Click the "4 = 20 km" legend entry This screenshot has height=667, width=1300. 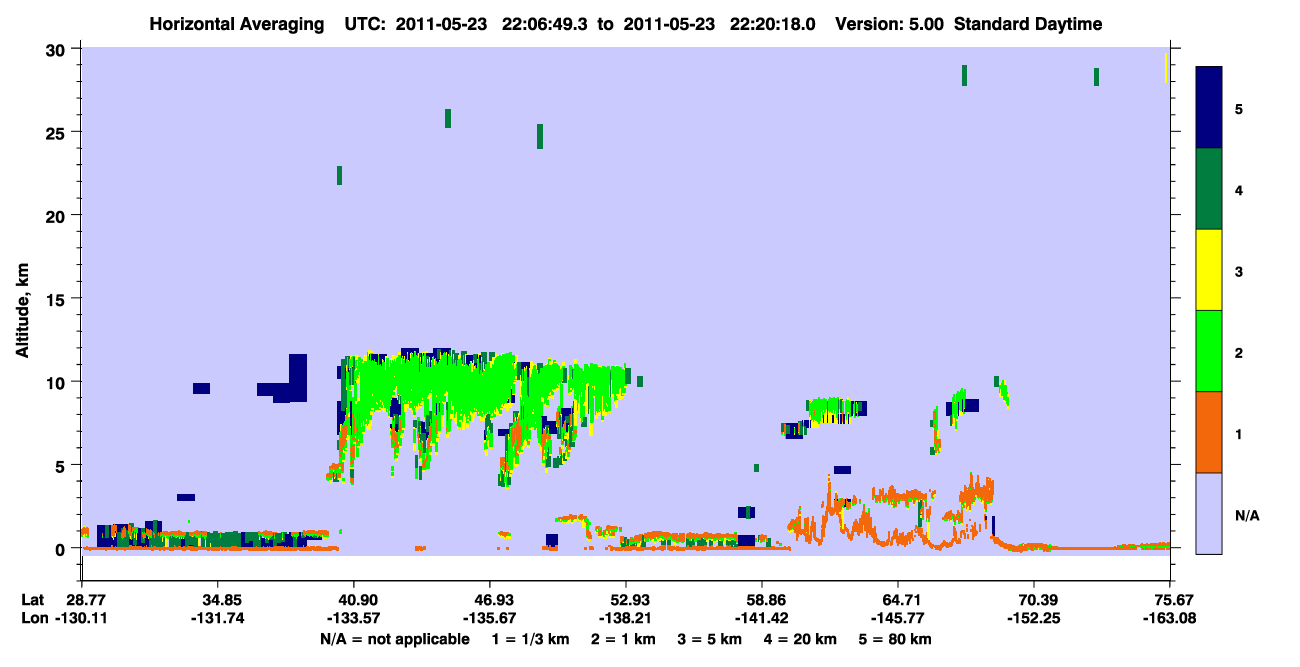click(x=798, y=639)
